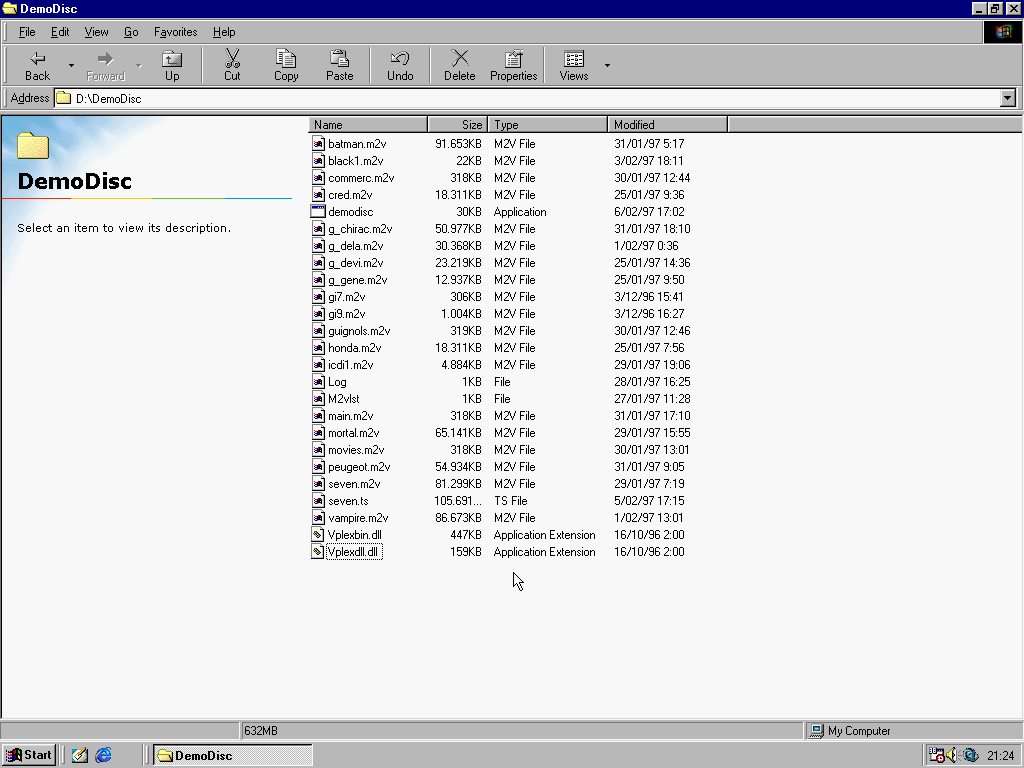Click the Up folder toolbar icon
Image resolution: width=1024 pixels, height=768 pixels.
(172, 60)
